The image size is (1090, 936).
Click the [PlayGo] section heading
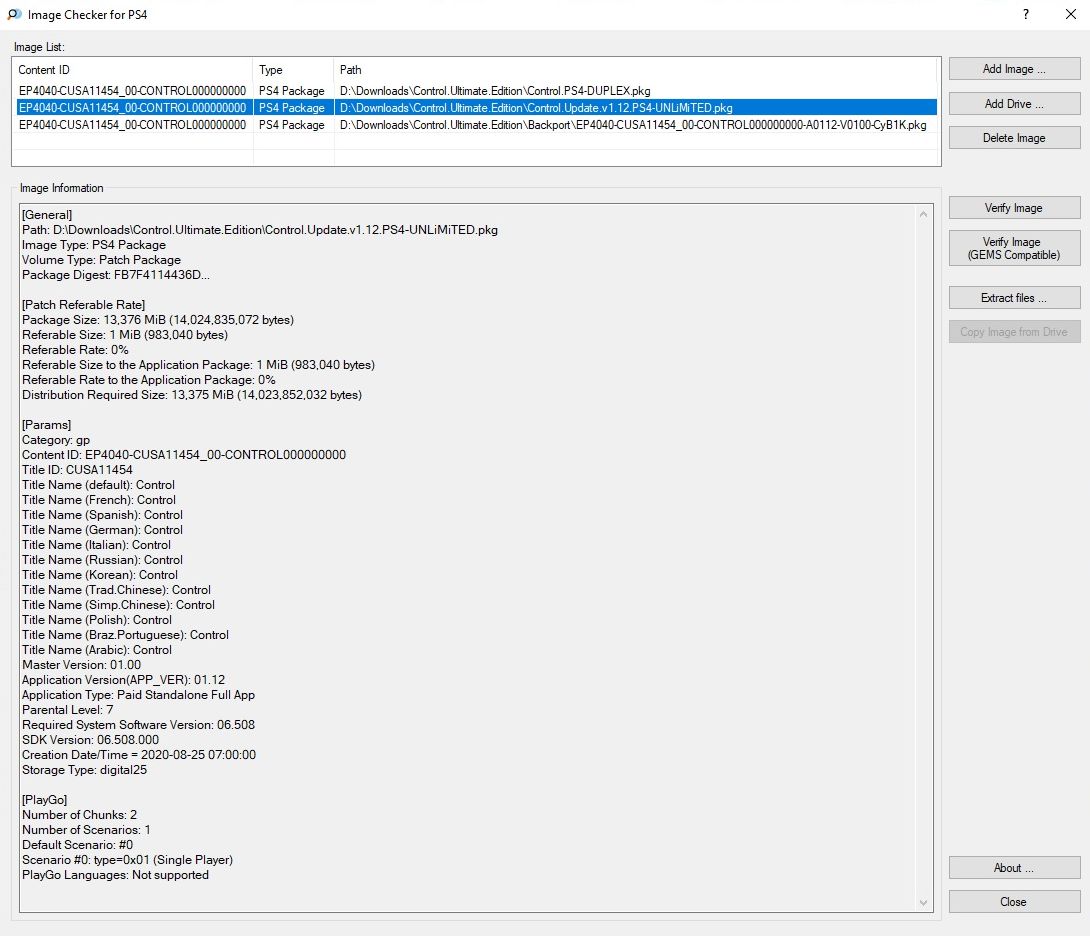(x=44, y=800)
